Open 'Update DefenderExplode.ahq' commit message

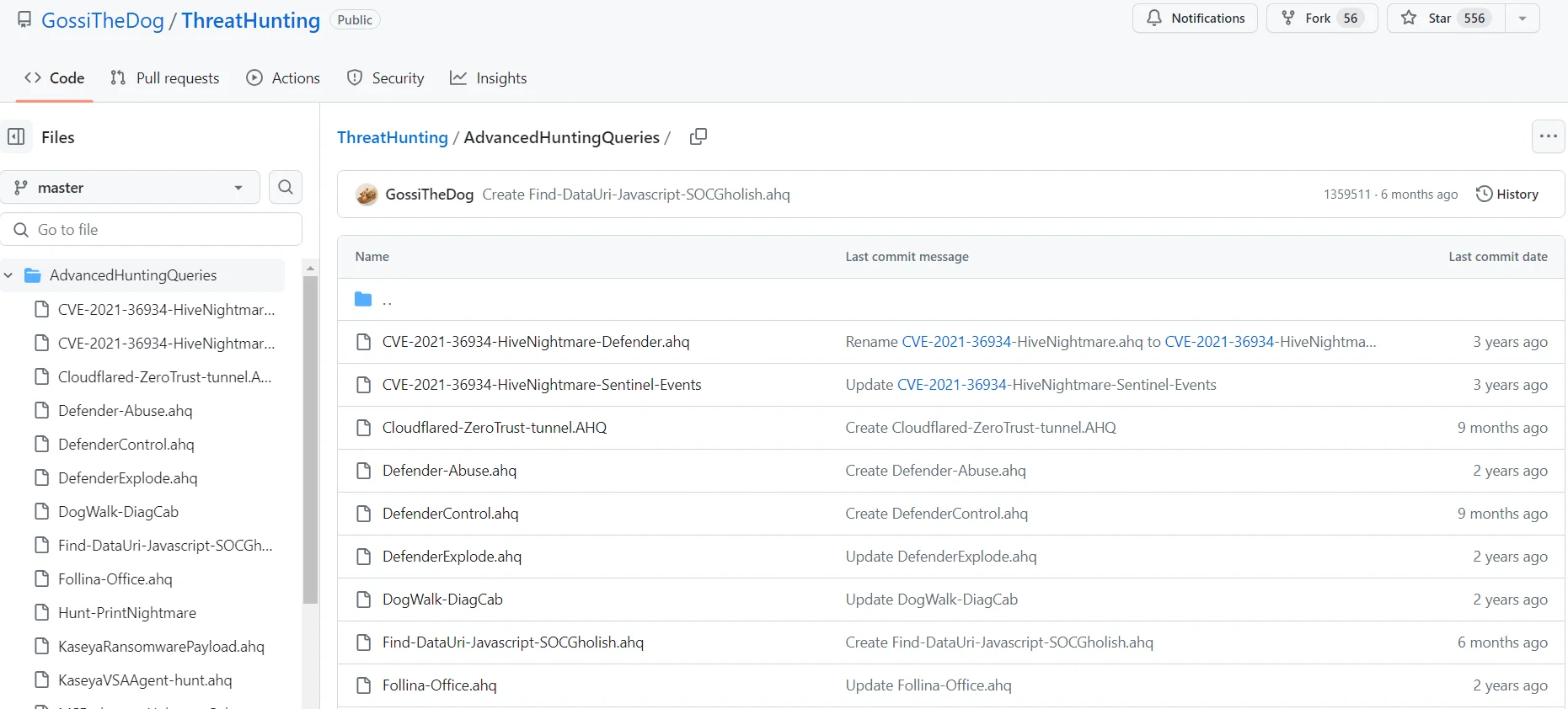pos(941,557)
